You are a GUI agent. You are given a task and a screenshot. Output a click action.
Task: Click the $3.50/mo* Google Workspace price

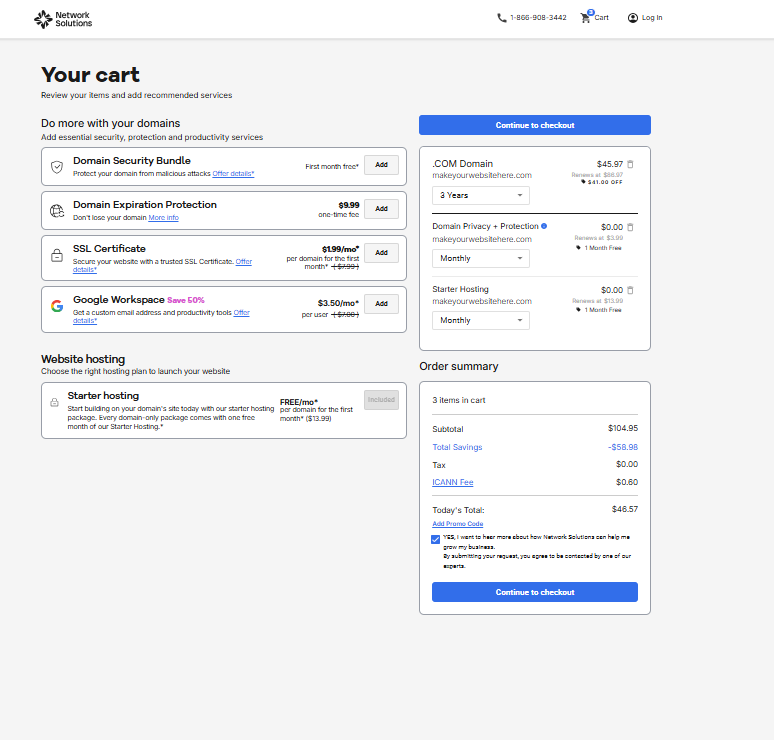pos(338,303)
